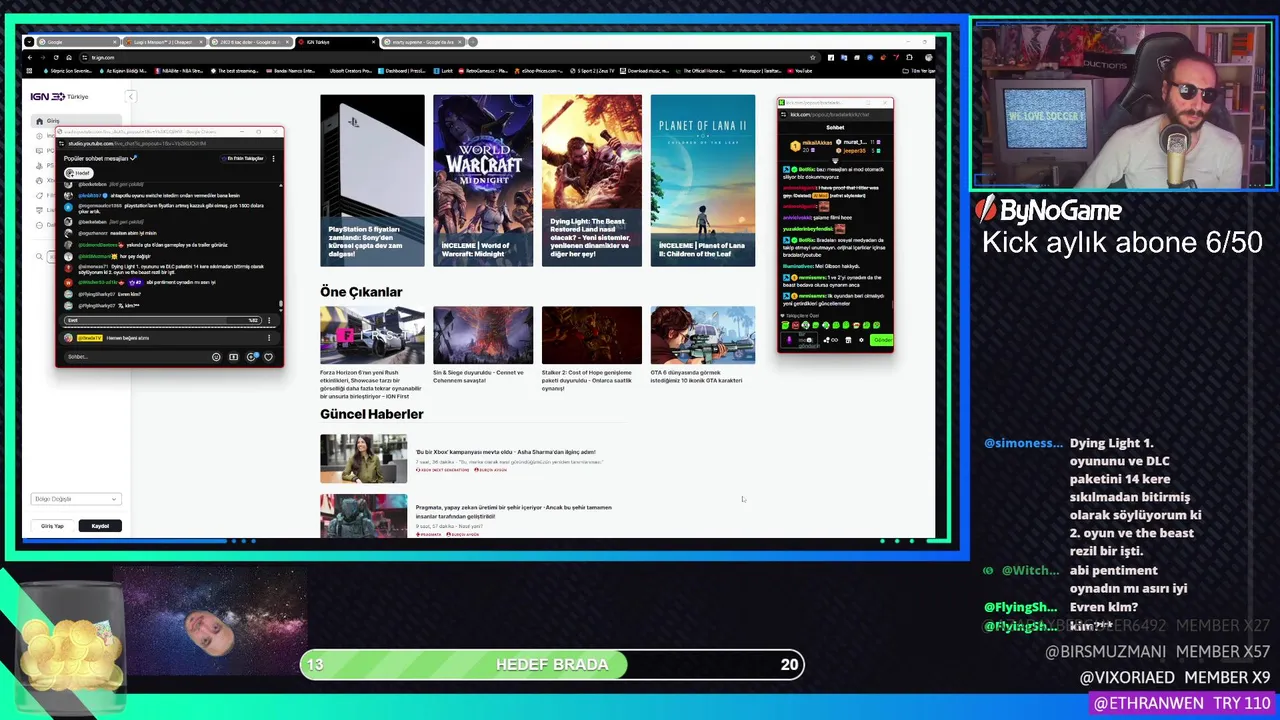This screenshot has width=1280, height=720.
Task: Open the En Etkin Takipçiler chat filter
Action: pos(245,158)
